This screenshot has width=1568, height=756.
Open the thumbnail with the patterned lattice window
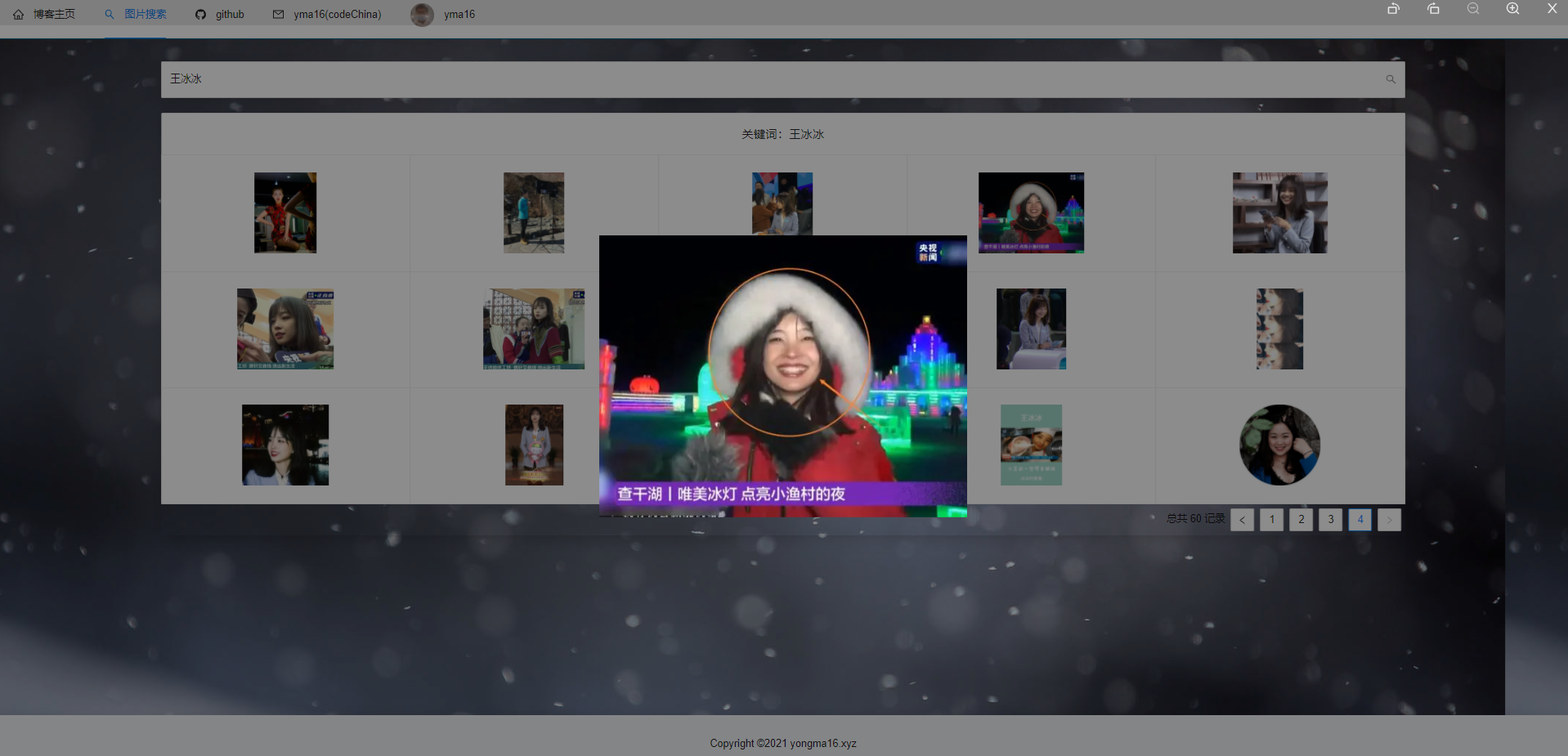534,329
